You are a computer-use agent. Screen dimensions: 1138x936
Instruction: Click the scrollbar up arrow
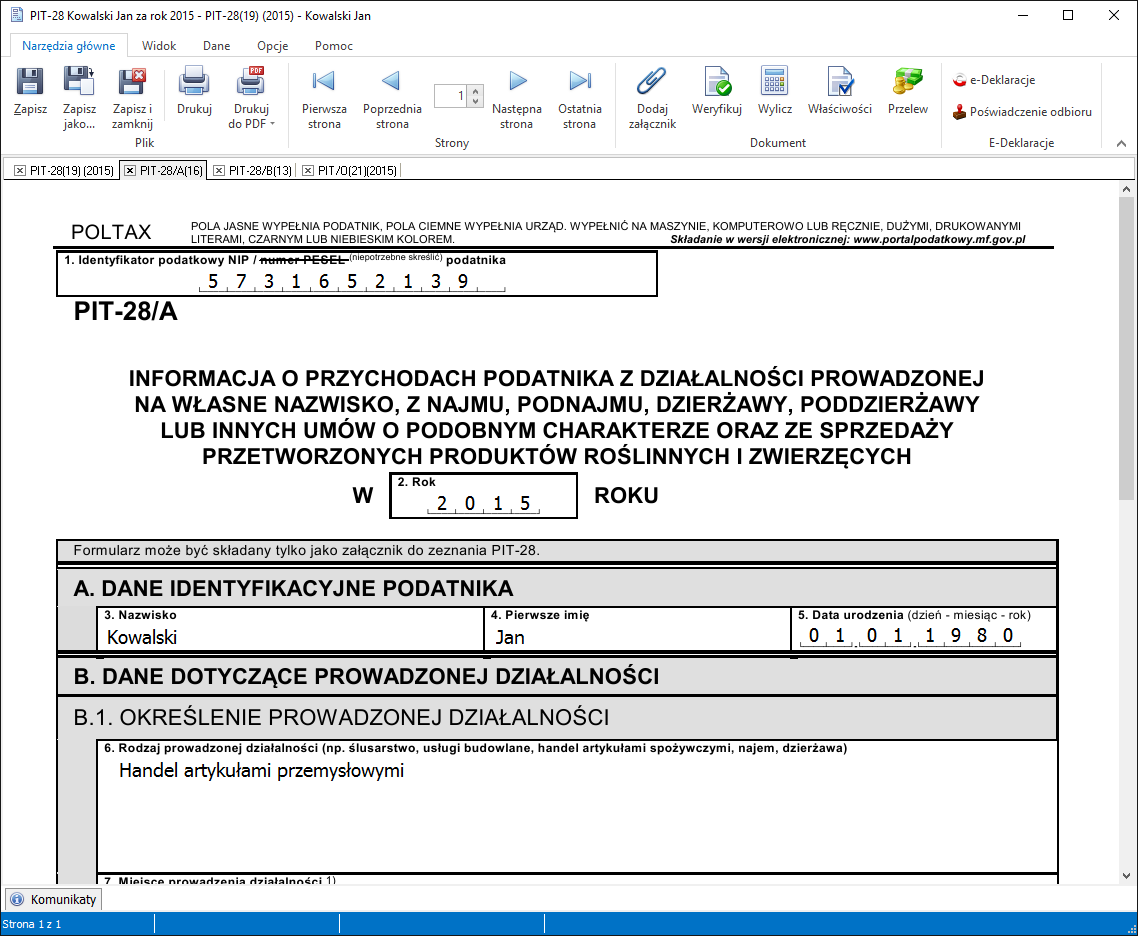[1126, 189]
